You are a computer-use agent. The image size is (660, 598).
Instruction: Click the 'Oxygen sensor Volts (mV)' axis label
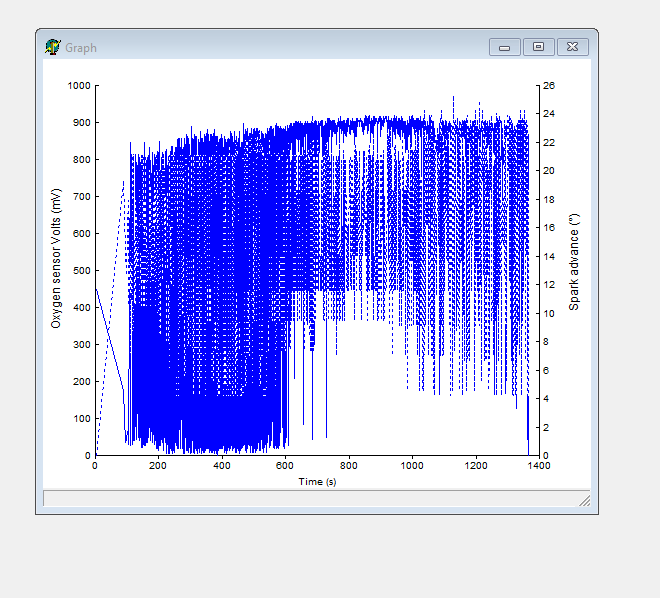pos(56,258)
